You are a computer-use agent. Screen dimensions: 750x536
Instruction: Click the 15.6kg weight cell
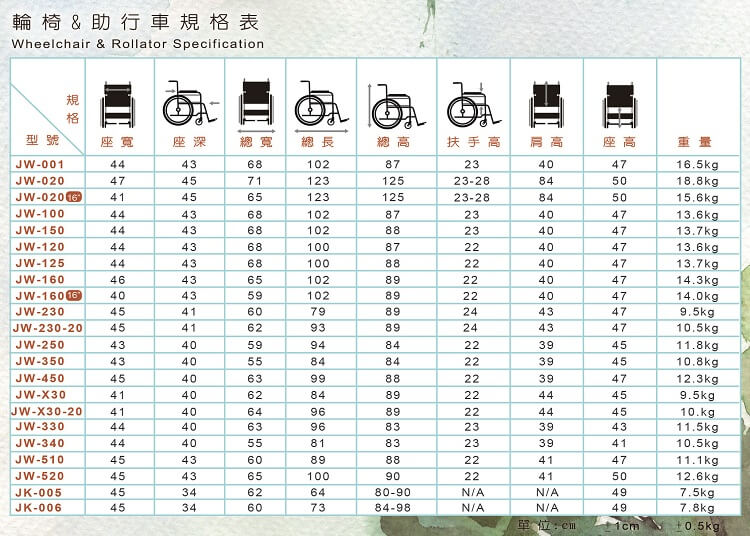[x=697, y=197]
